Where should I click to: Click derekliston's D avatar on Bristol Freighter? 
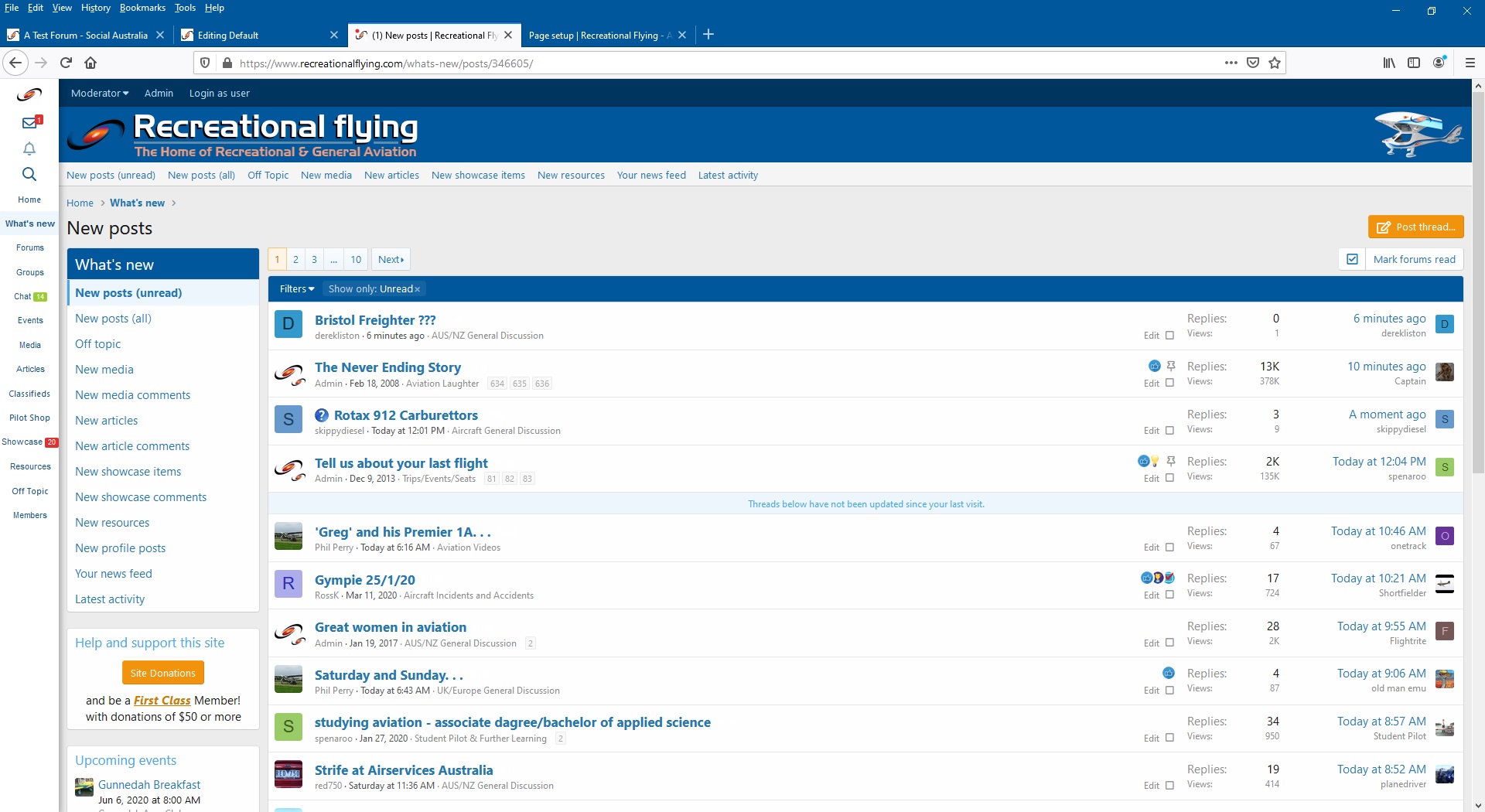288,324
